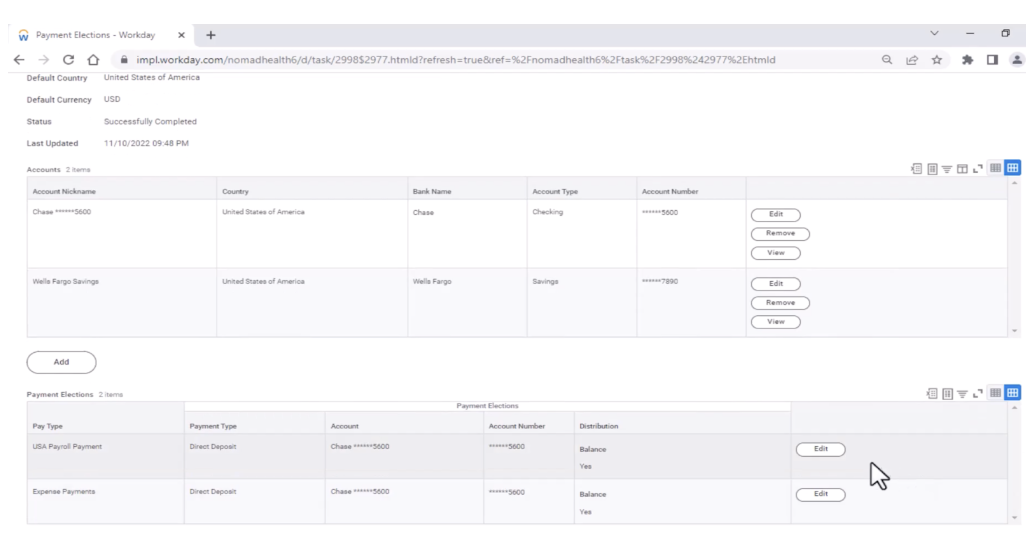This screenshot has width=1028, height=540.
Task: Edit the USA Payroll Payment election
Action: [x=821, y=449]
